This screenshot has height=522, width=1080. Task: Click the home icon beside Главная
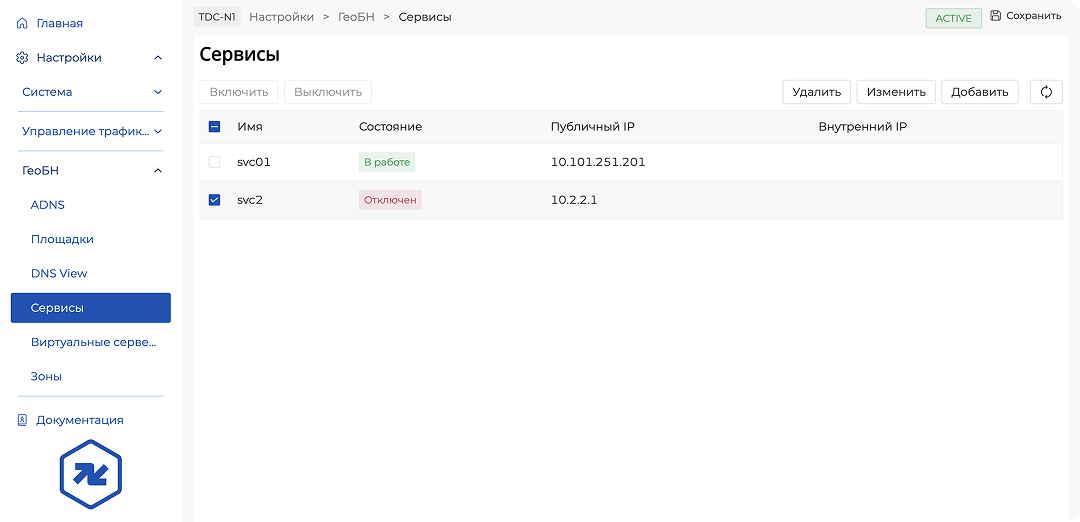(22, 23)
